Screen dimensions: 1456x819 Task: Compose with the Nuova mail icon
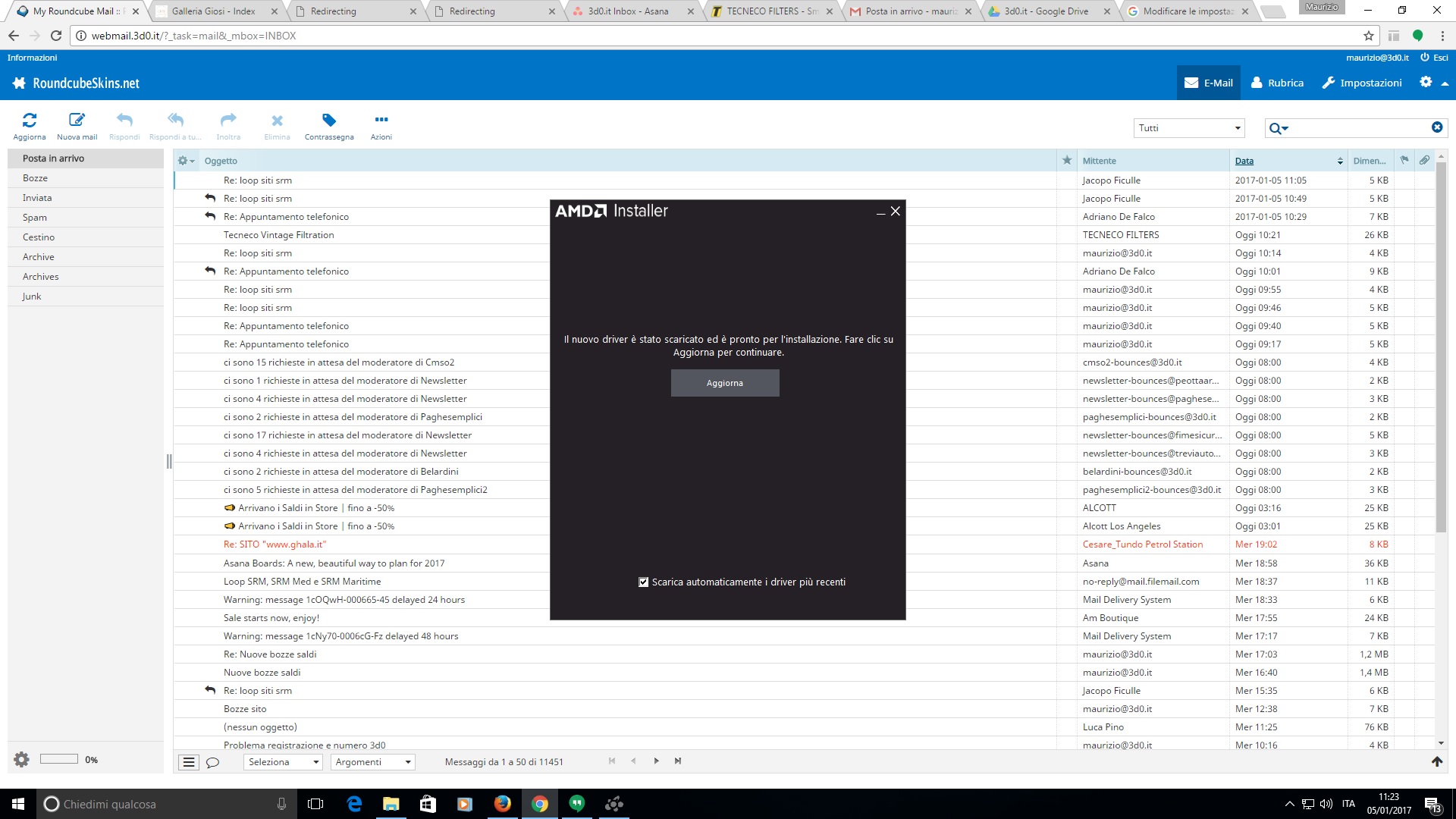point(77,121)
